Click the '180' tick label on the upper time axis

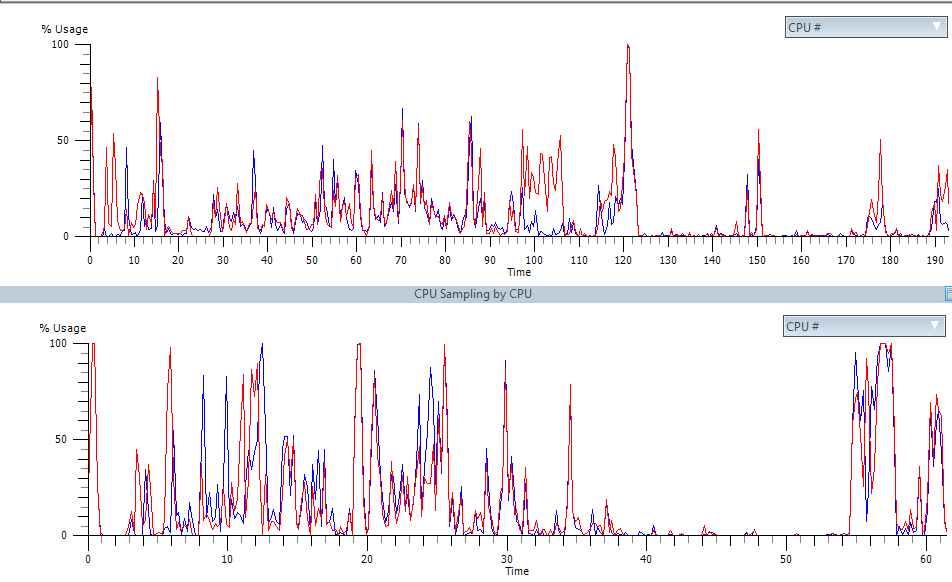tap(890, 260)
